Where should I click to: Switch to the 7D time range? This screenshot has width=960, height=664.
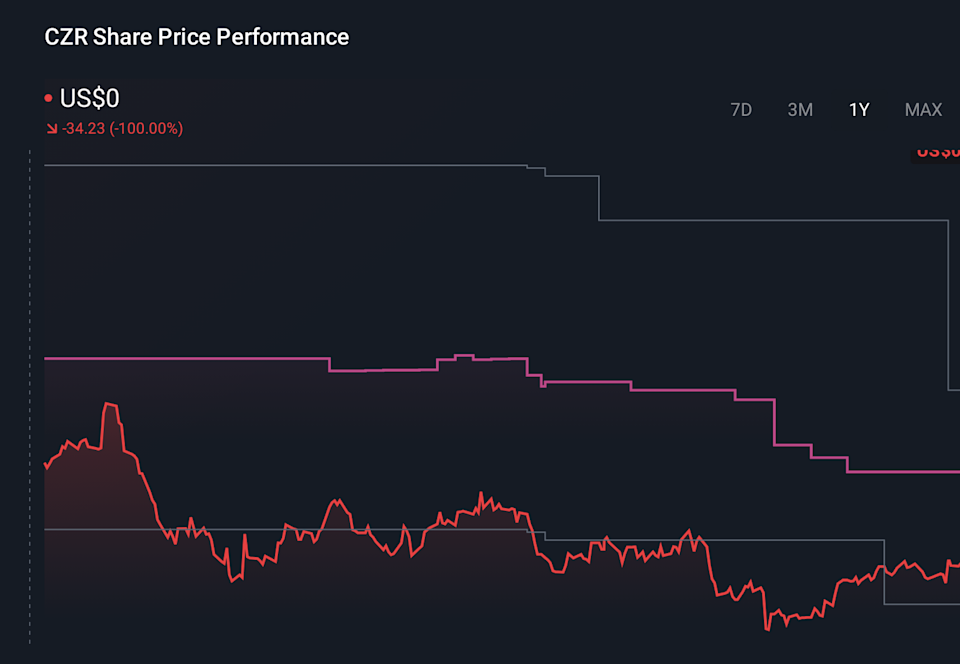coord(741,110)
